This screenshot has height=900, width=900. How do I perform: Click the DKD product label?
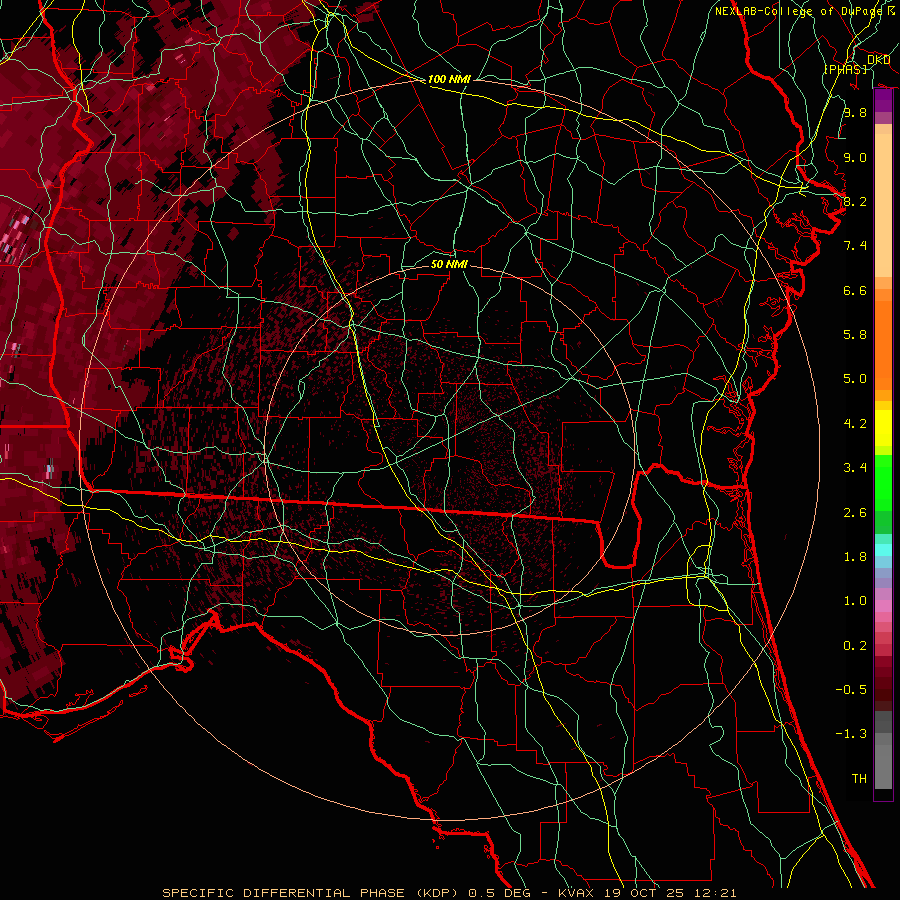pyautogui.click(x=878, y=60)
